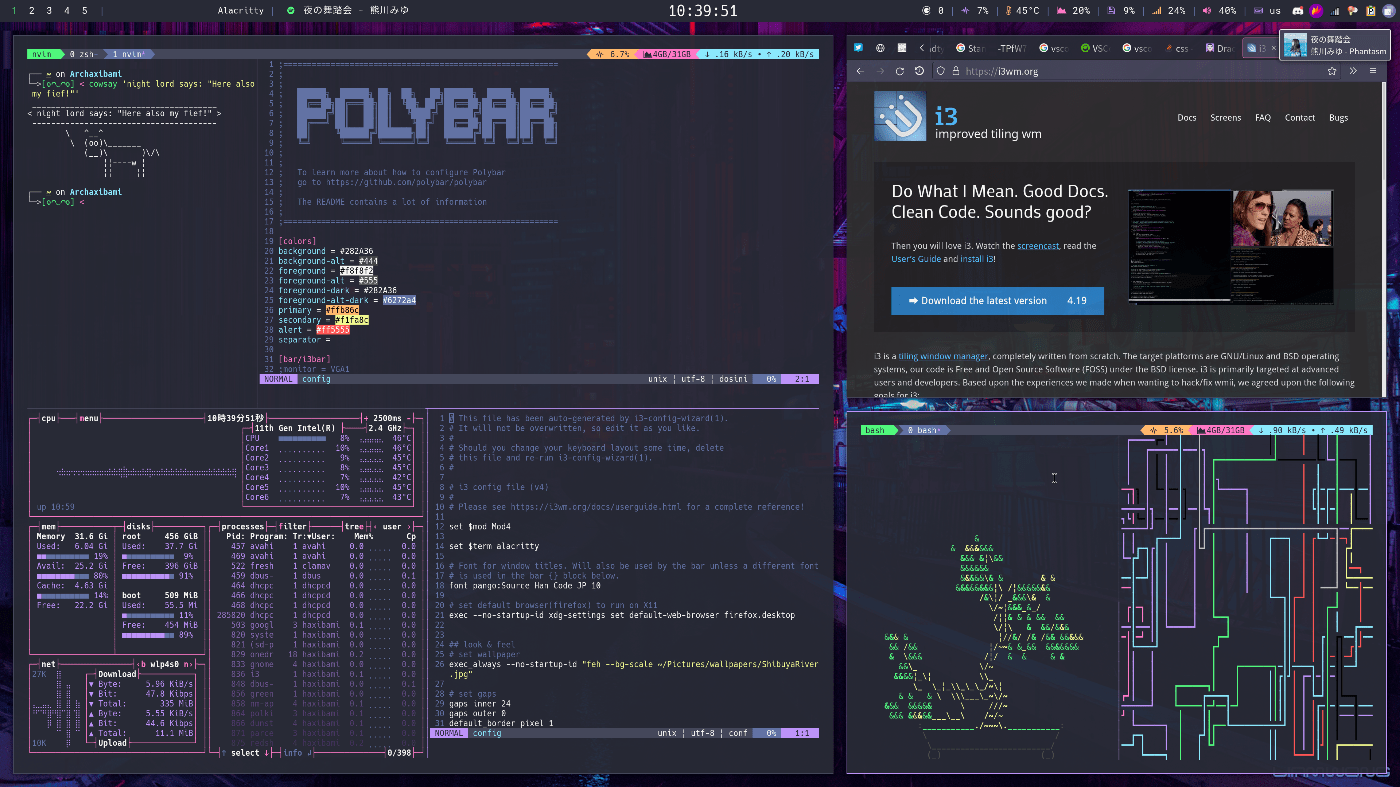Switch to the i3wm tab in Firefox
Viewport: 1400px width, 787px height.
[x=1260, y=47]
